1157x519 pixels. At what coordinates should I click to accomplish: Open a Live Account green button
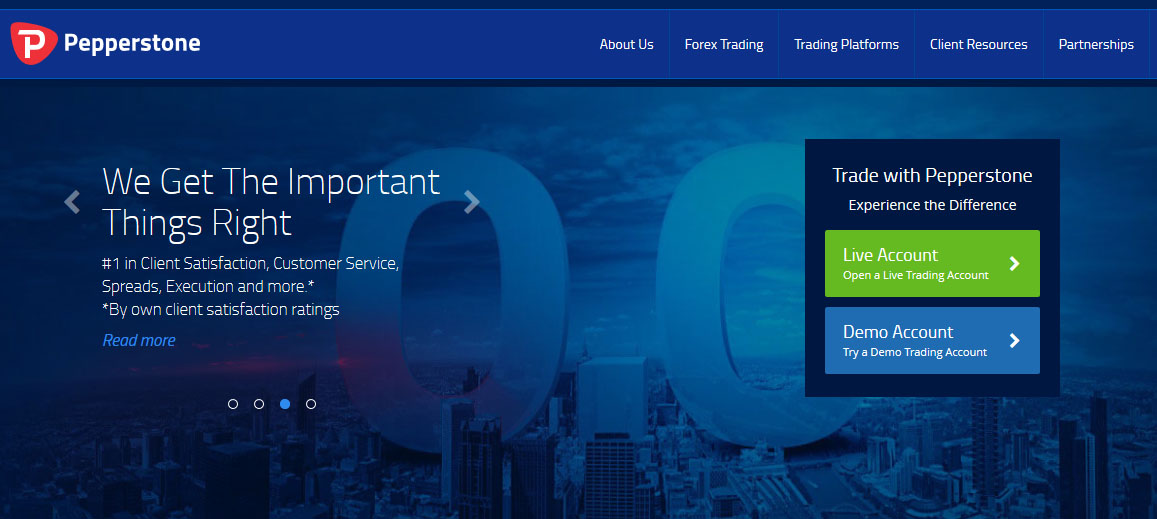point(932,264)
